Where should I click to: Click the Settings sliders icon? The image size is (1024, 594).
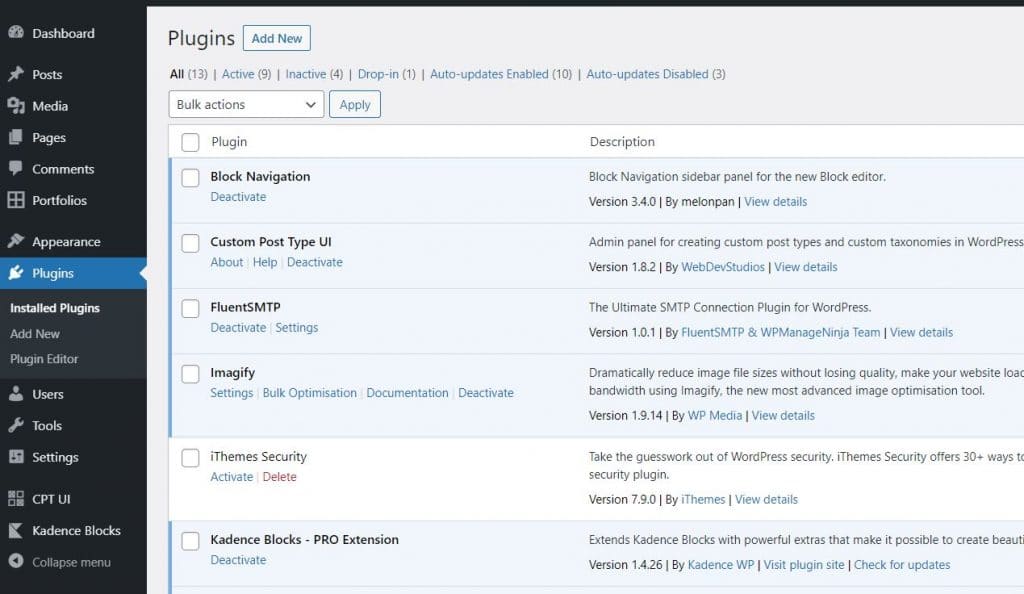click(x=16, y=457)
